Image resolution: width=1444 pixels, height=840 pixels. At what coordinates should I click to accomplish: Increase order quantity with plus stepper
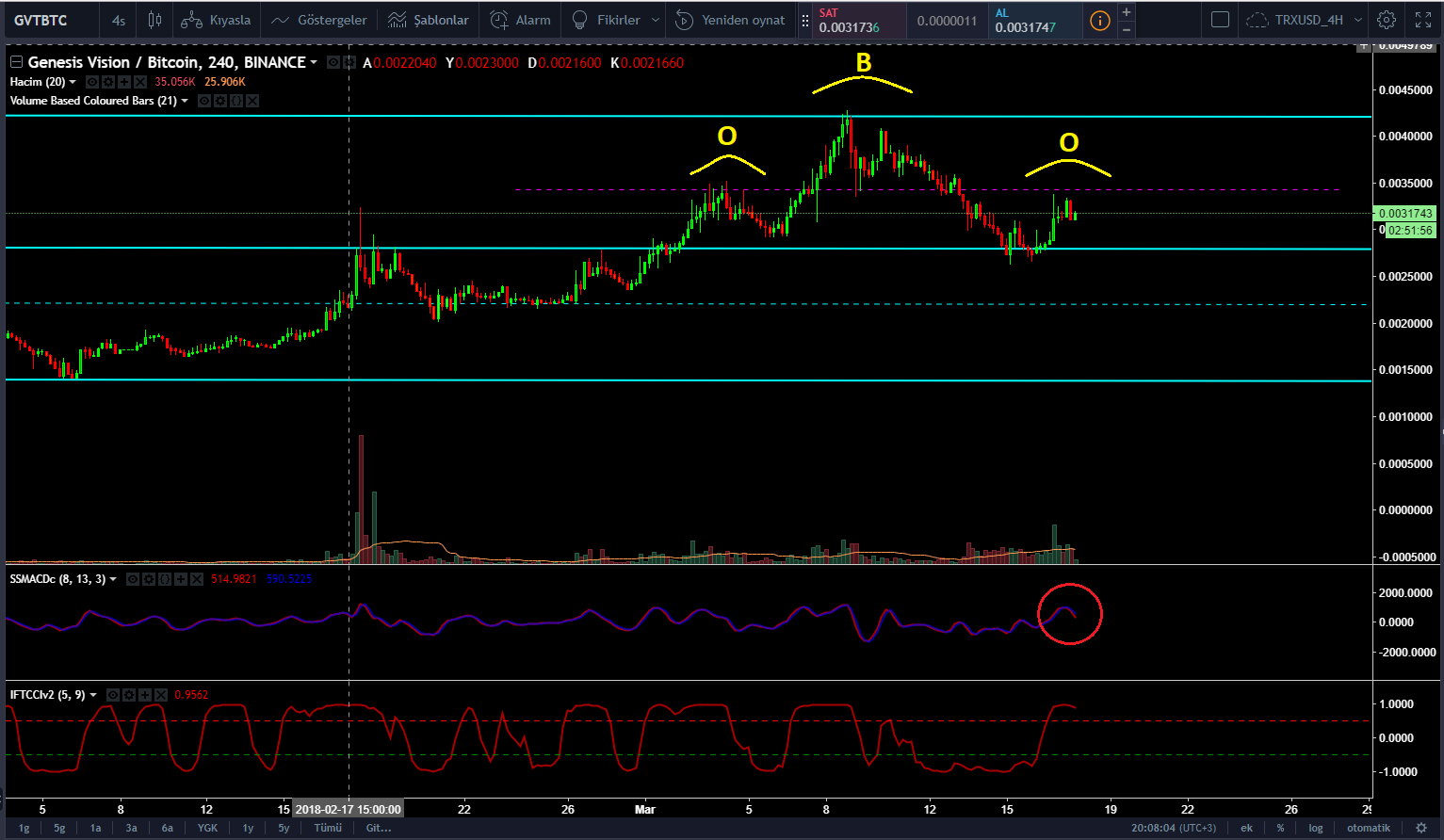click(x=1126, y=12)
